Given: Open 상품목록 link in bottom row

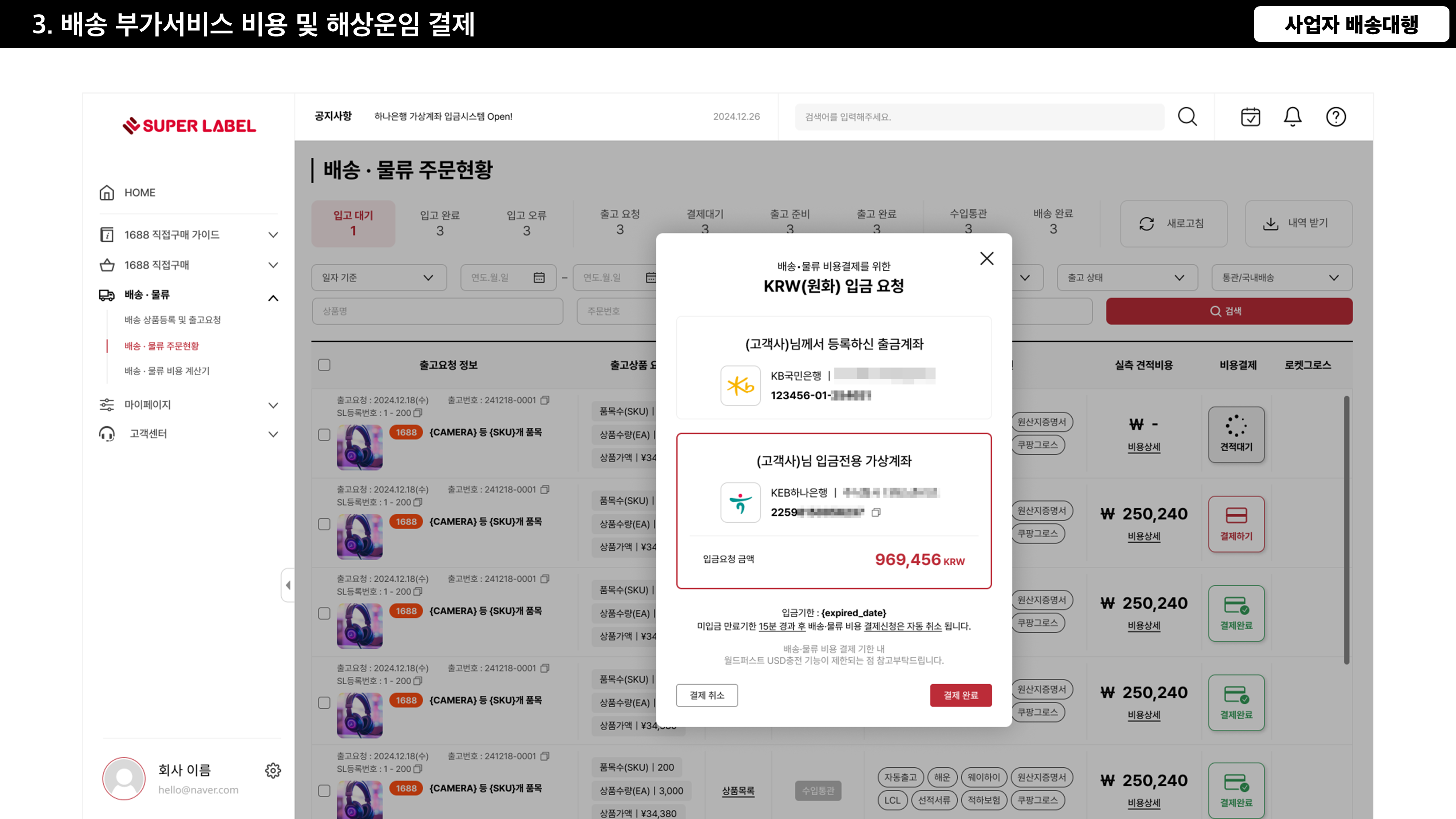Looking at the screenshot, I should [737, 791].
